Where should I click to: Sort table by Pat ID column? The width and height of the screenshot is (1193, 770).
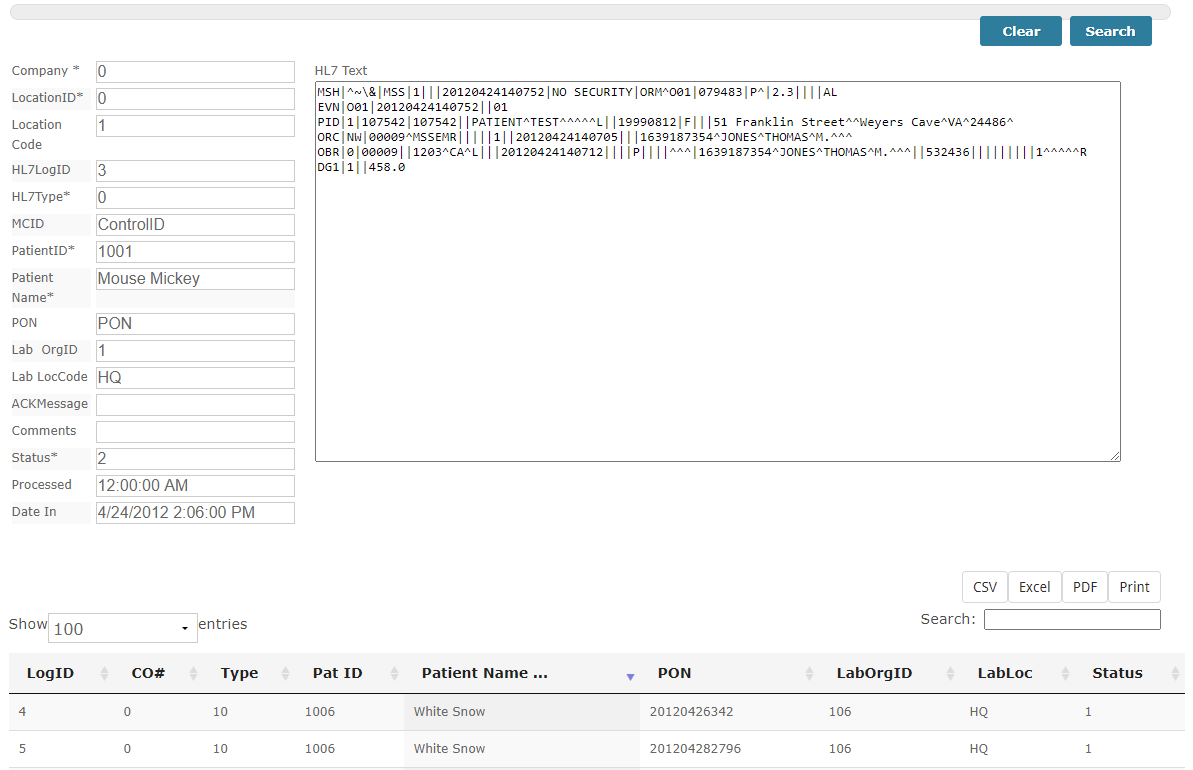(x=349, y=673)
